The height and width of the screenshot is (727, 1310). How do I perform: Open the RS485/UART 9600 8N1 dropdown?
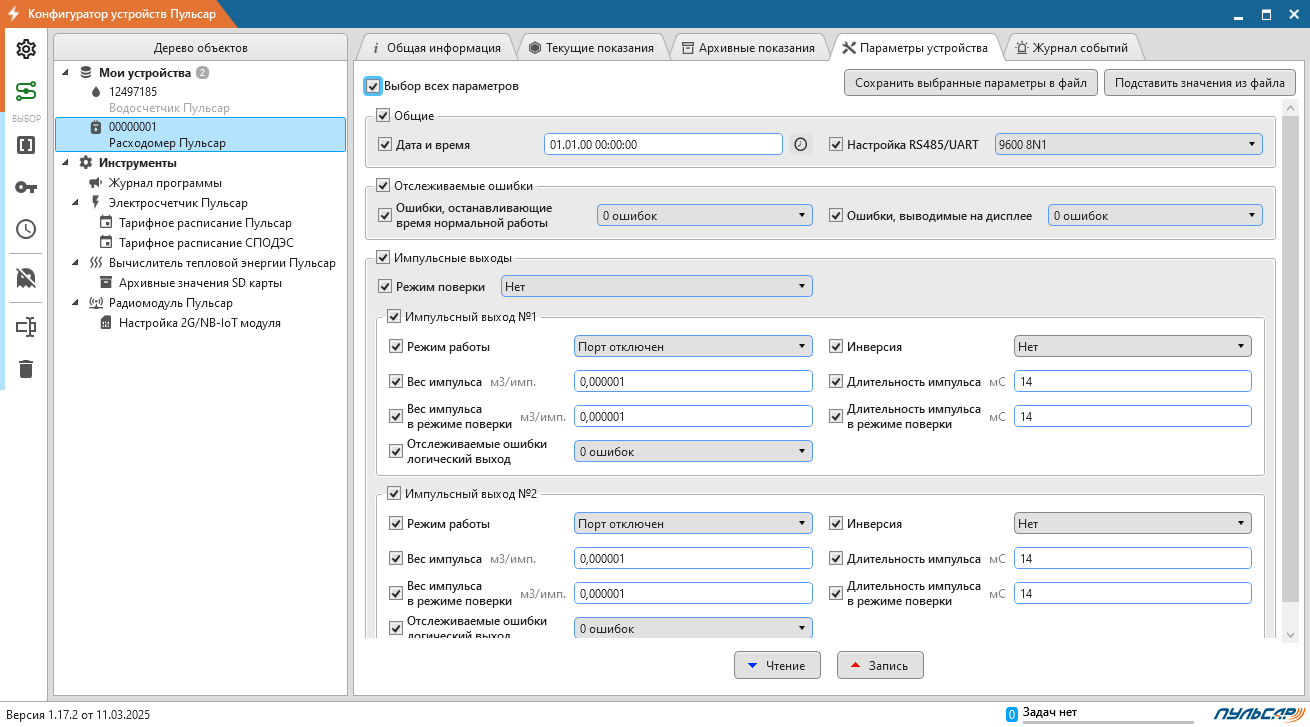(x=1129, y=145)
